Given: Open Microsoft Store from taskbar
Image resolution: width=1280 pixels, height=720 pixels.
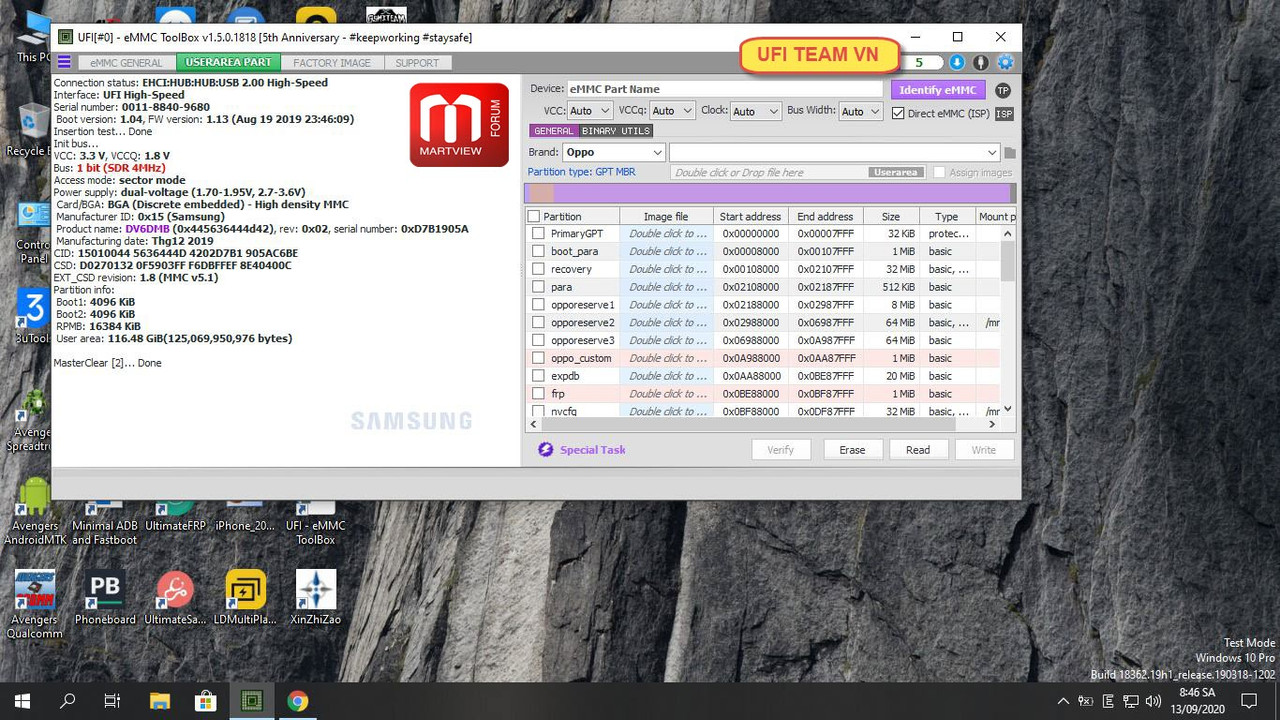Looking at the screenshot, I should (x=206, y=700).
